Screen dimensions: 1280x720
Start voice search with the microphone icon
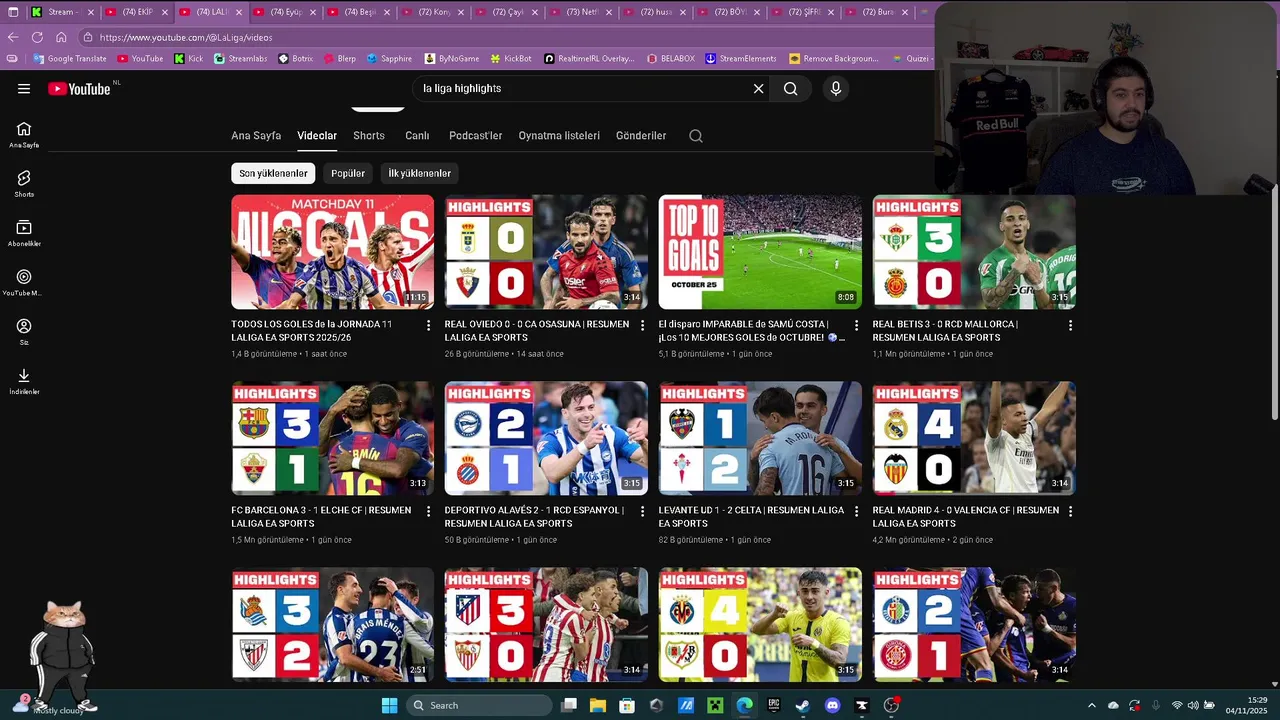click(x=836, y=89)
